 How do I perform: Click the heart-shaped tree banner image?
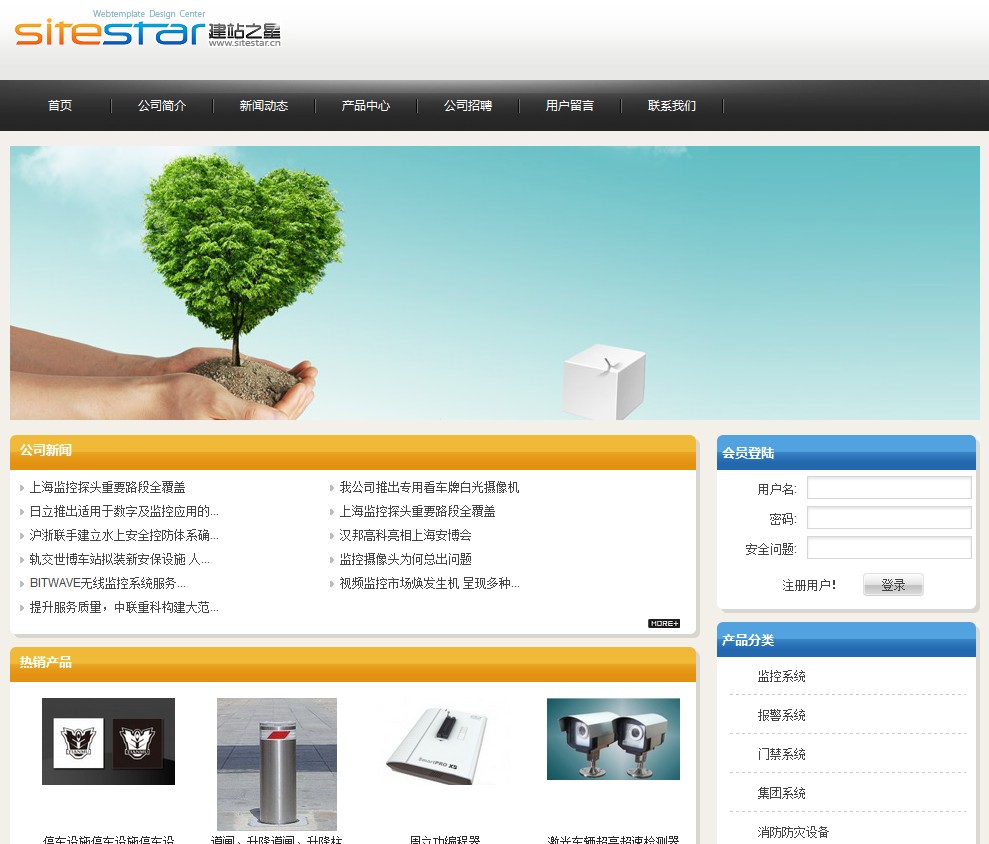pyautogui.click(x=495, y=283)
